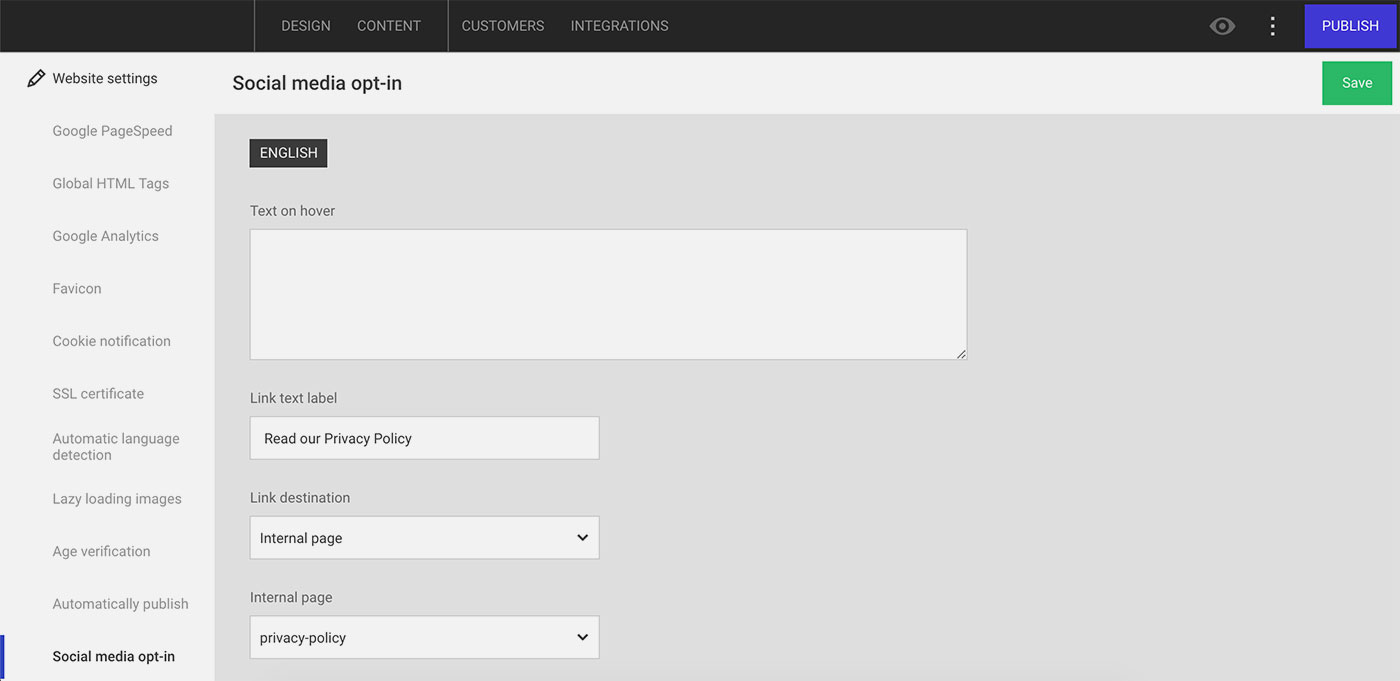Select the ENGLISH language tab
This screenshot has width=1400, height=681.
[x=289, y=153]
